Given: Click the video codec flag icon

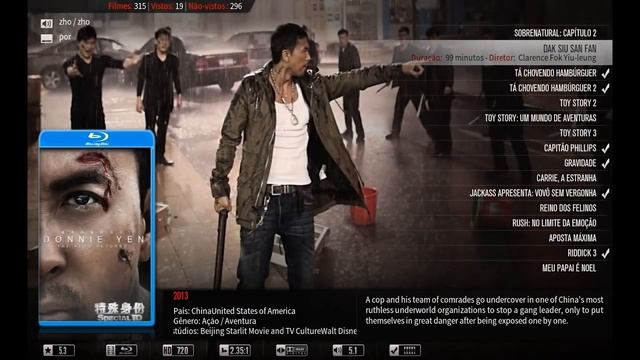Looking at the screenshot, I should click(x=291, y=350).
